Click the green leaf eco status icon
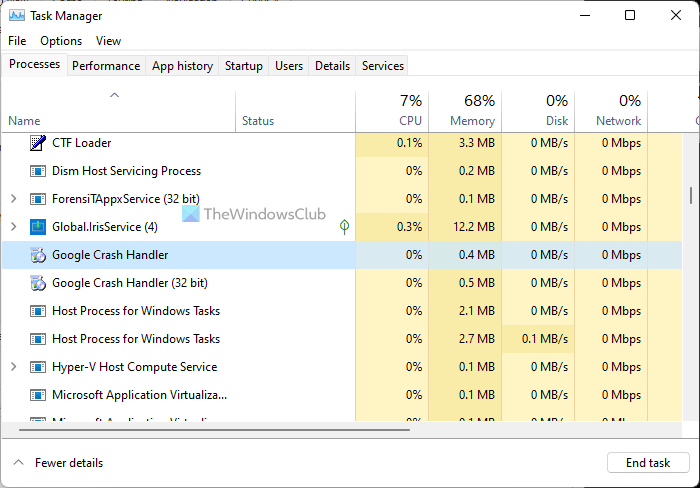The height and width of the screenshot is (488, 700). (x=345, y=227)
